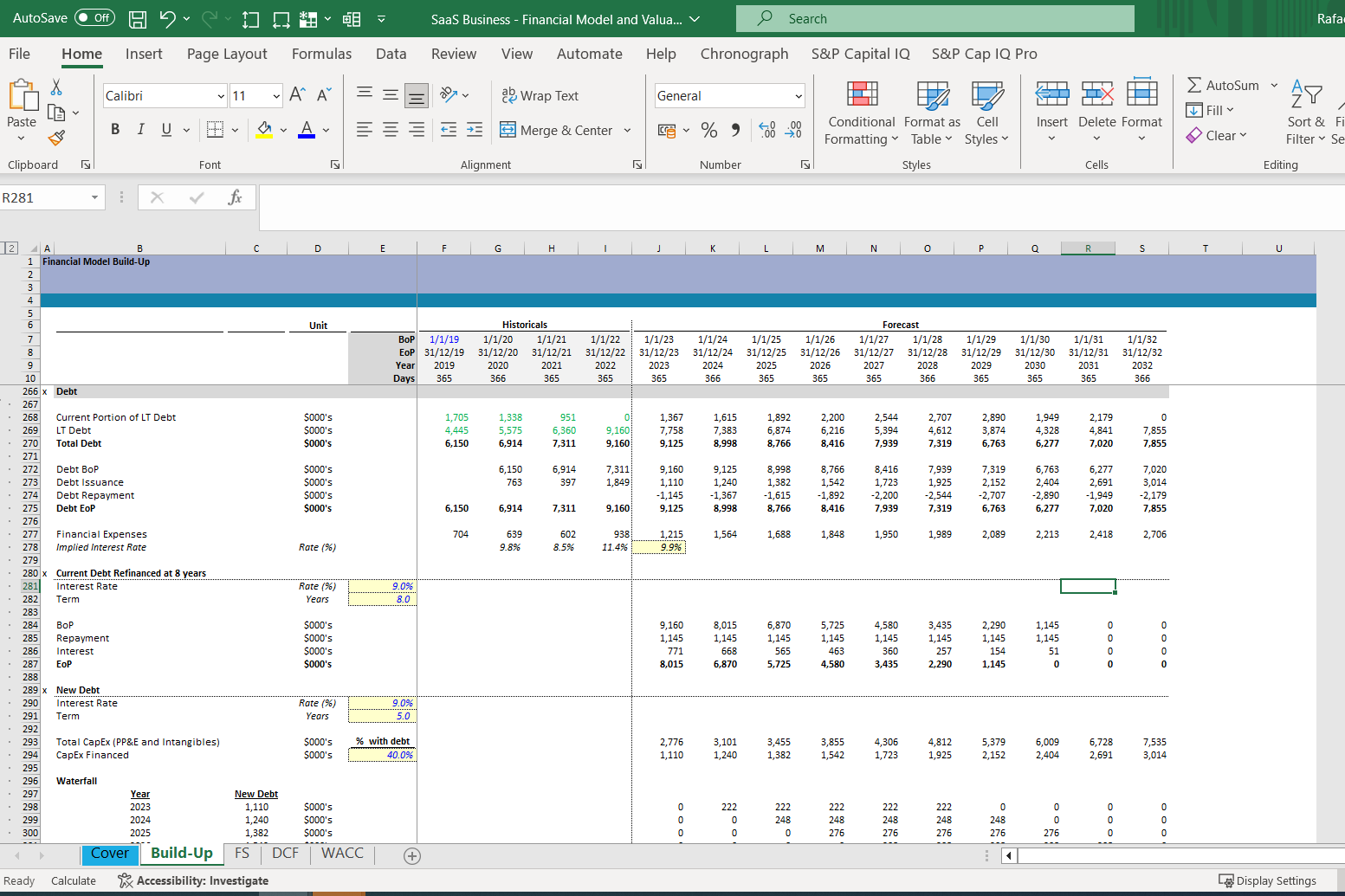
Task: Click the Increase Font Size icon
Action: click(x=297, y=95)
